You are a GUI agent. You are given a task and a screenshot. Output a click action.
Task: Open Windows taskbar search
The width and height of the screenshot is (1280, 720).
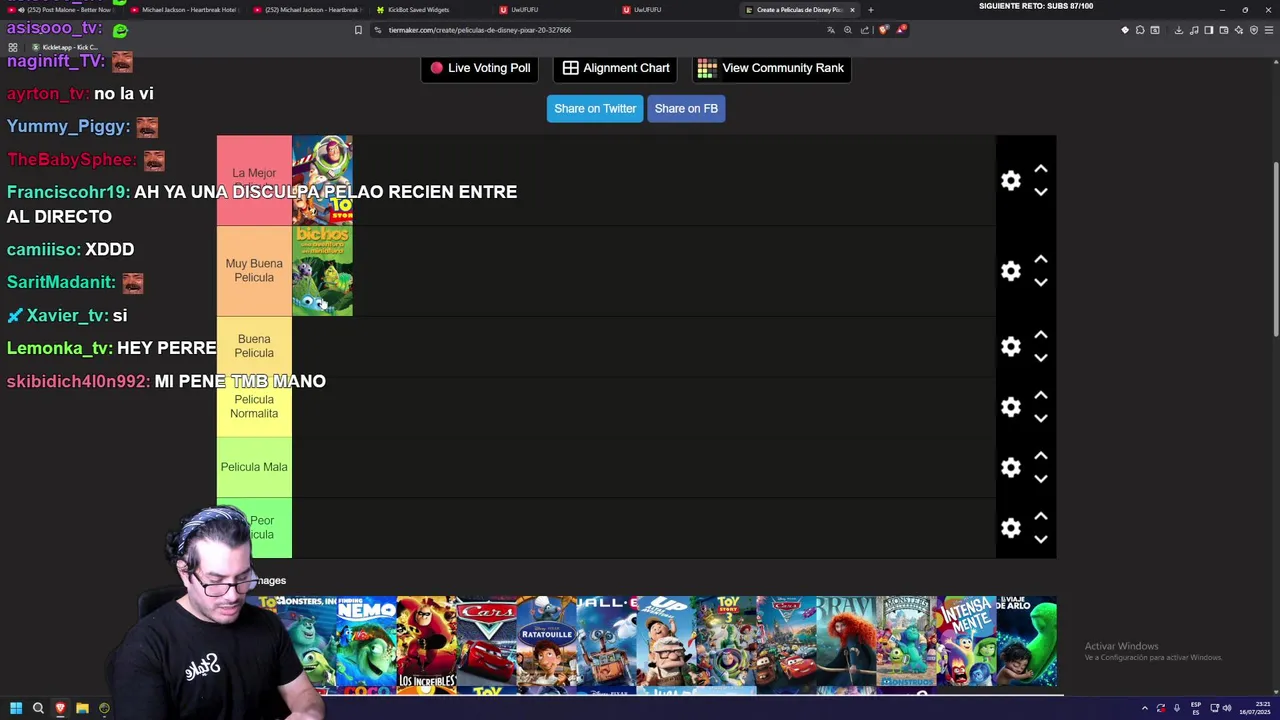click(x=38, y=708)
